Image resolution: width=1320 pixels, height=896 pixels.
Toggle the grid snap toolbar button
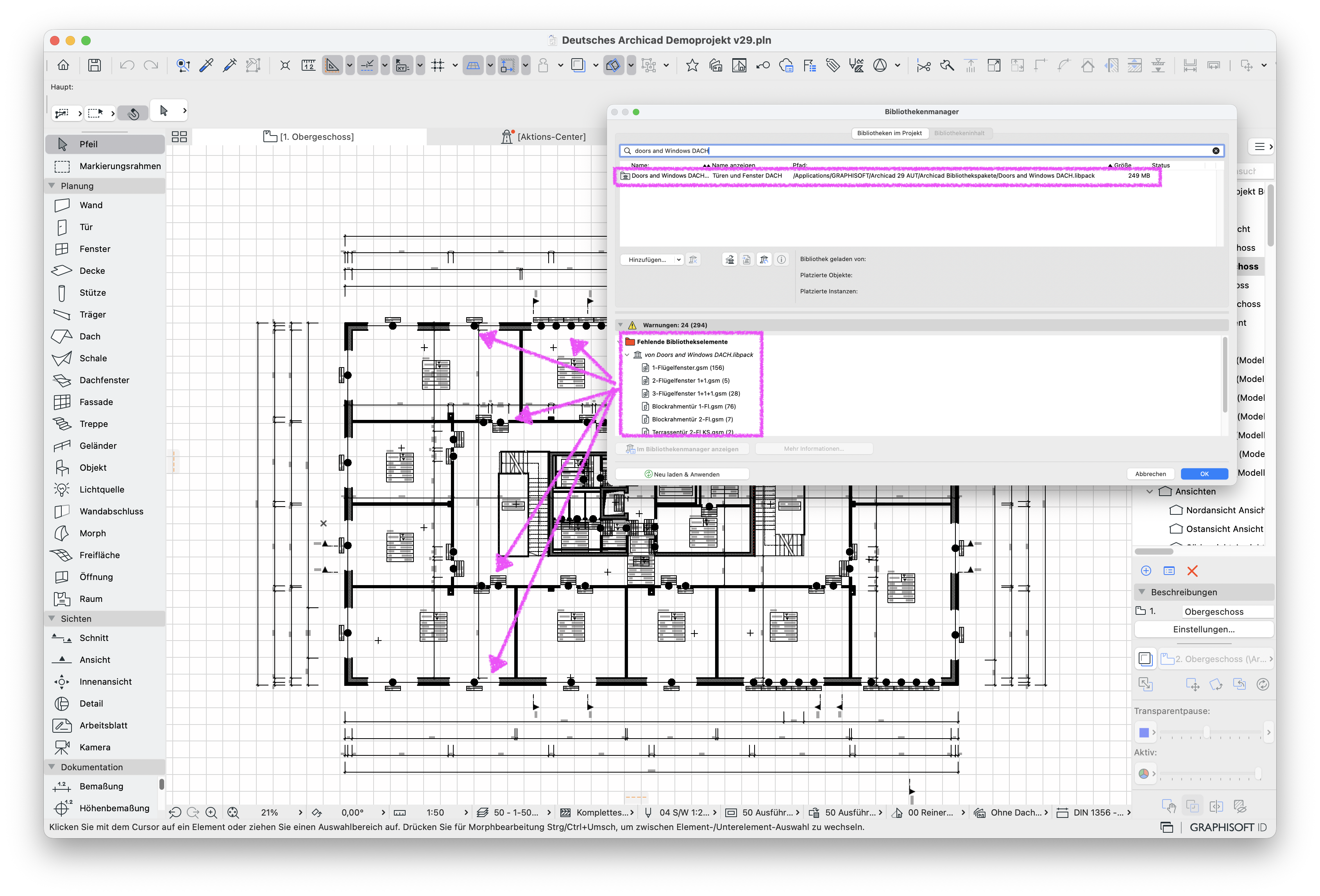tap(437, 65)
